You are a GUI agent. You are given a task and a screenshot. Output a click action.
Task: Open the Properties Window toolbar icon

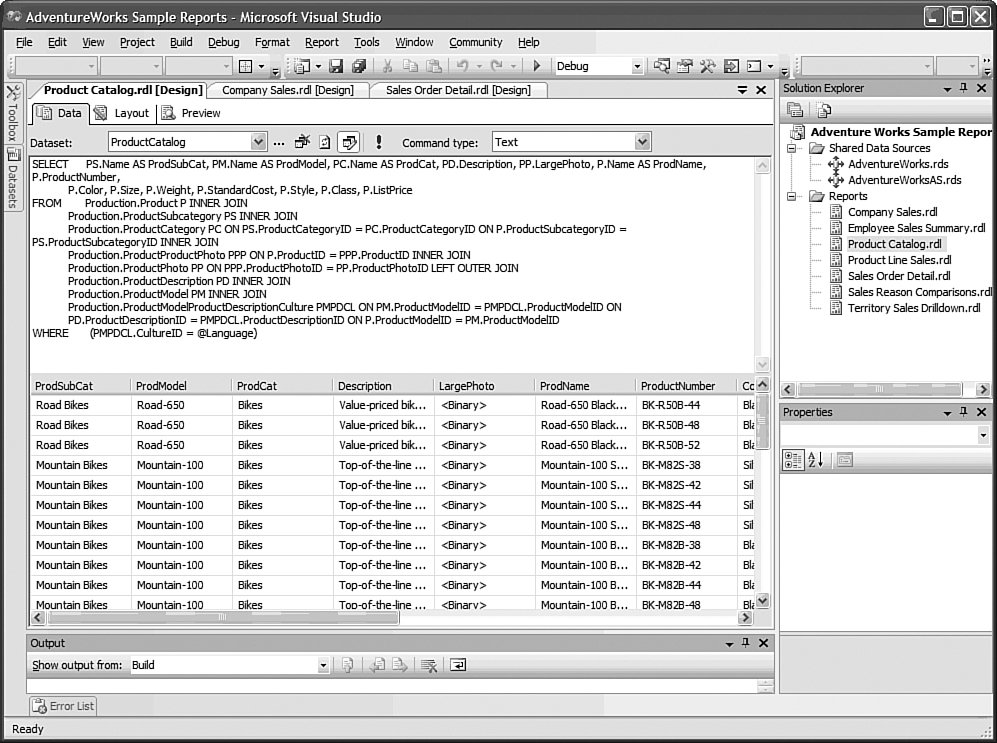pyautogui.click(x=685, y=66)
